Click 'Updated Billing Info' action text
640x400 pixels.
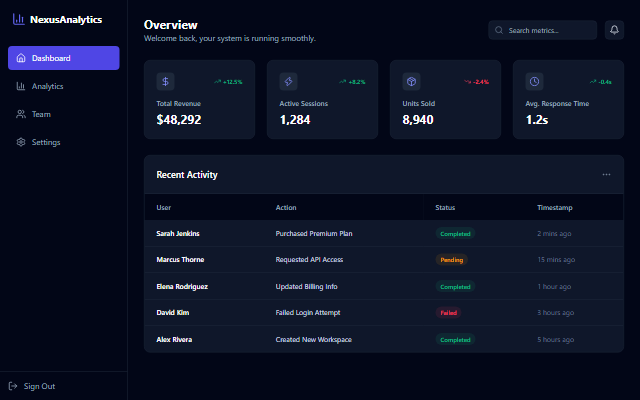tap(307, 287)
